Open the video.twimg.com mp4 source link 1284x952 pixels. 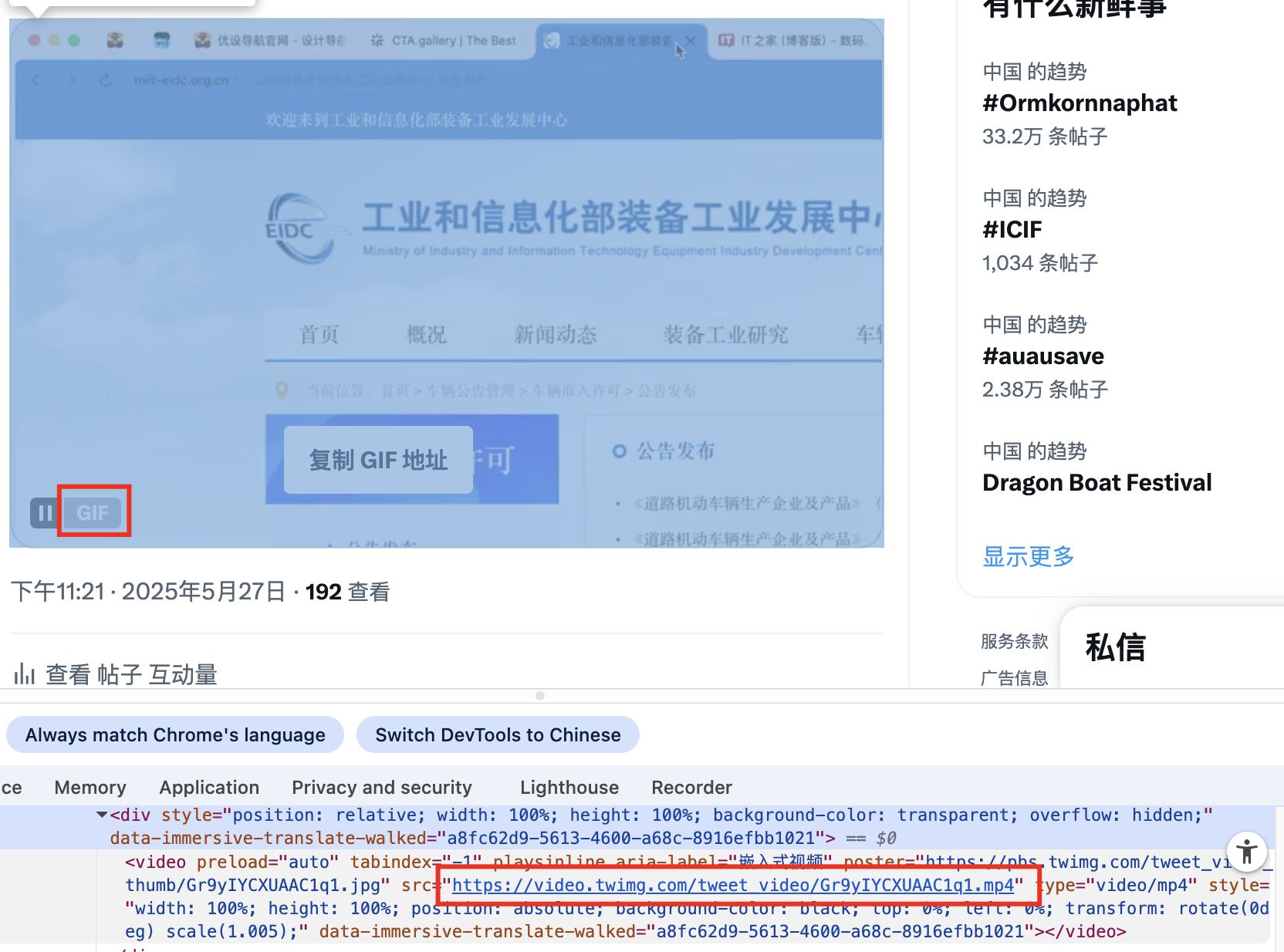(733, 886)
